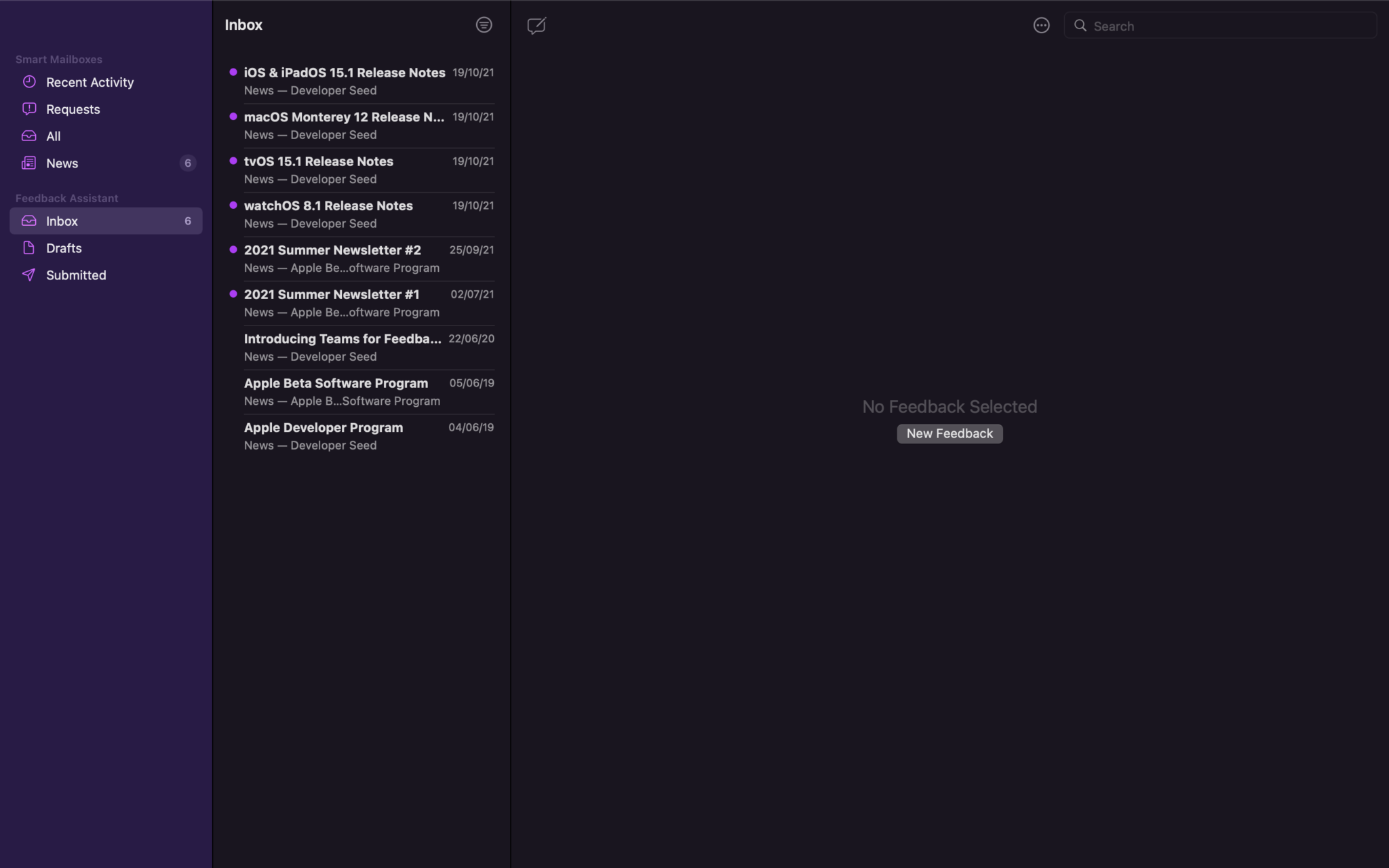Click unread dot for macOS Monterey 12

click(233, 117)
